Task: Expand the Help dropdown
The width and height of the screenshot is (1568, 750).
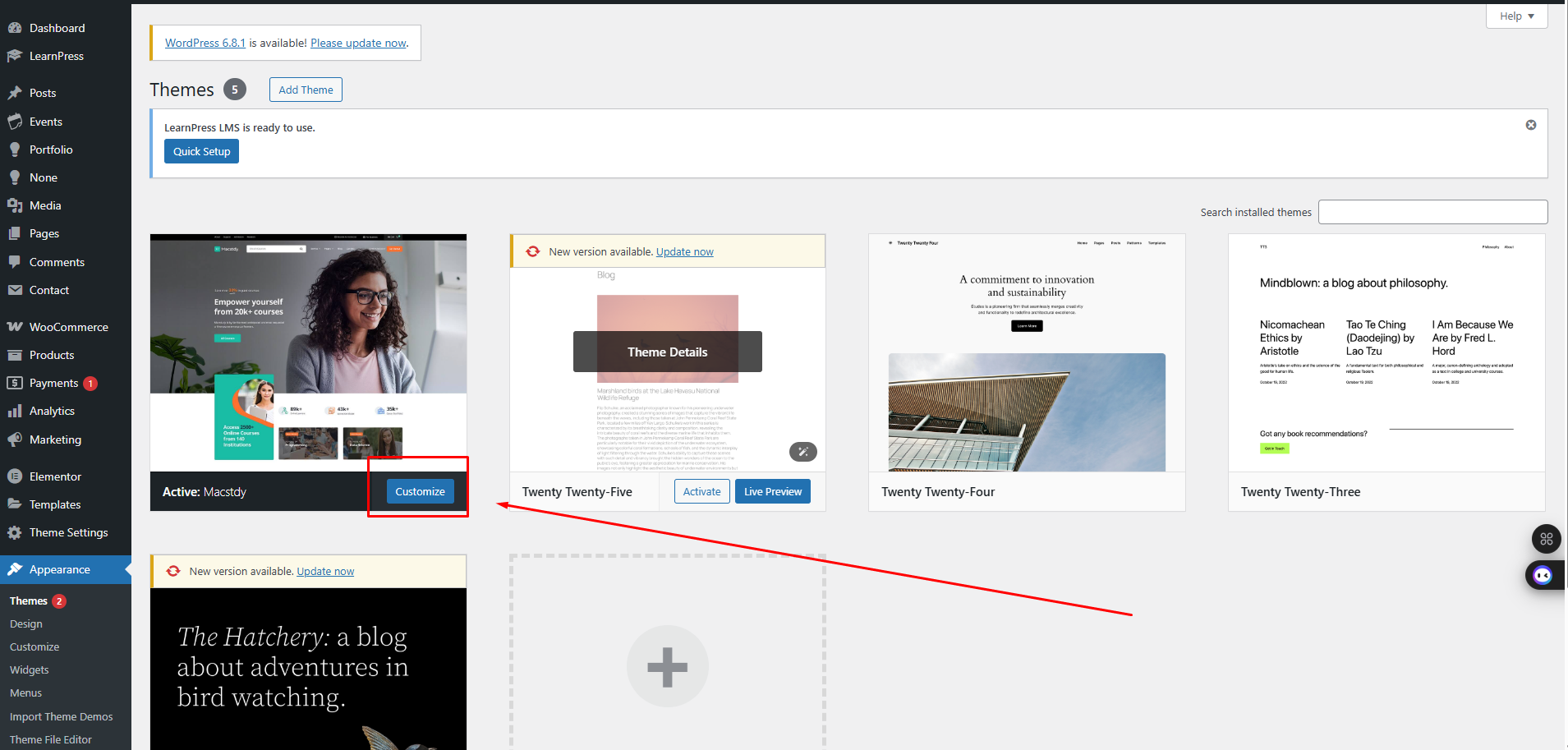Action: (1516, 16)
